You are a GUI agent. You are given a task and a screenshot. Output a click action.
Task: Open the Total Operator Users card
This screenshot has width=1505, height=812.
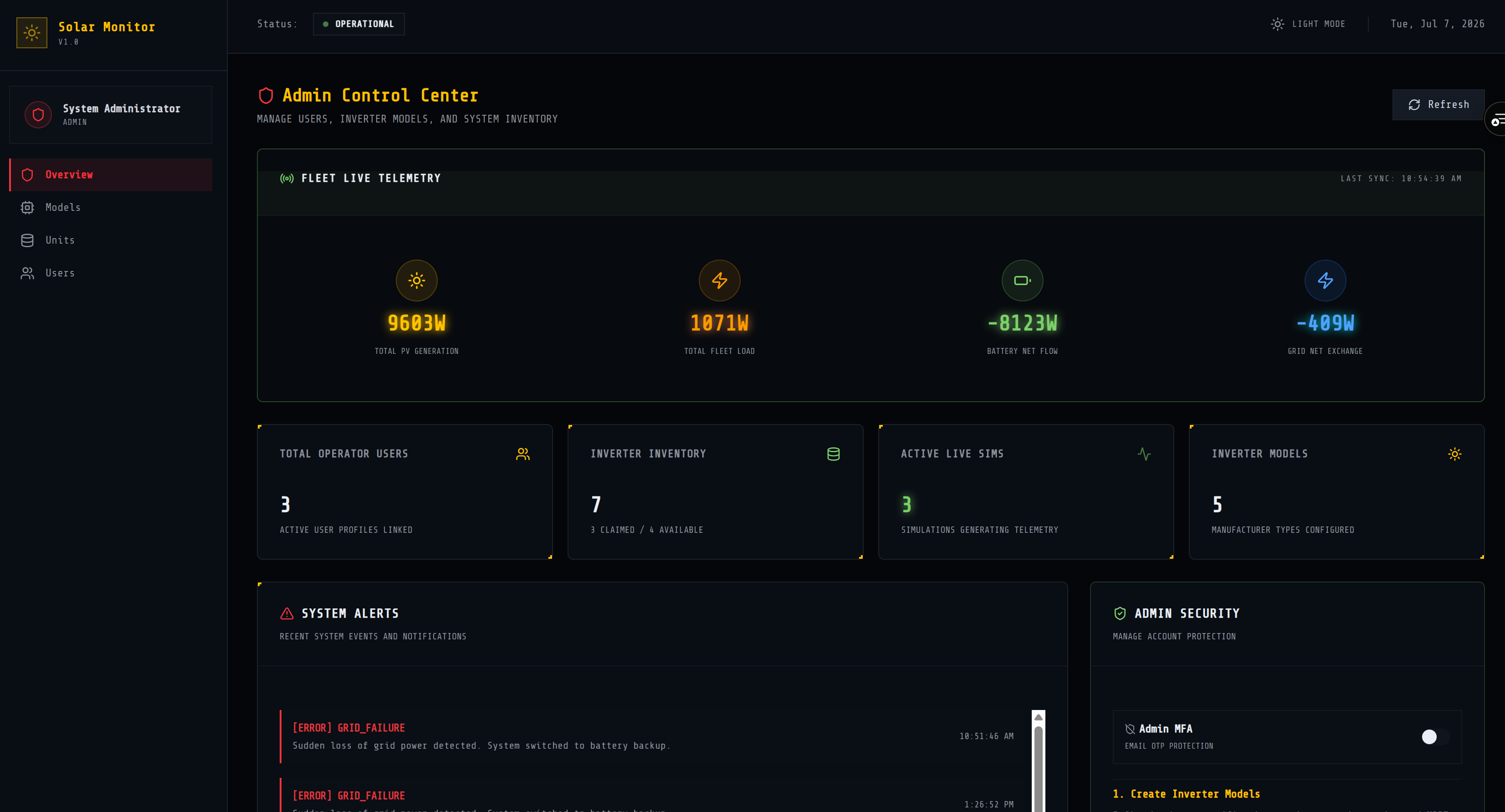pos(405,492)
